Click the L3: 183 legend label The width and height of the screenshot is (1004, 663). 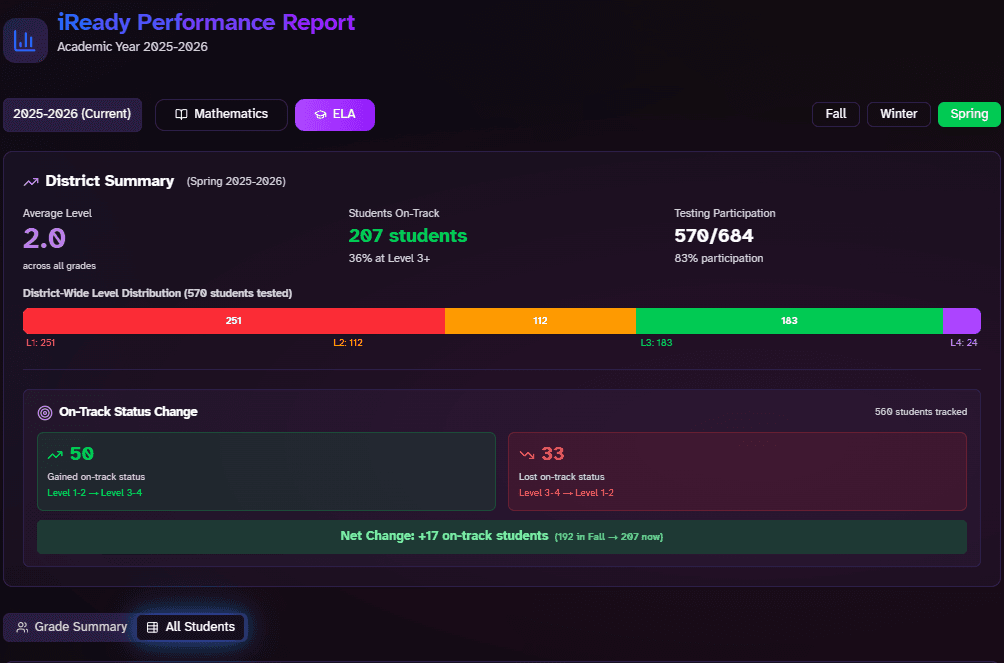coord(656,343)
